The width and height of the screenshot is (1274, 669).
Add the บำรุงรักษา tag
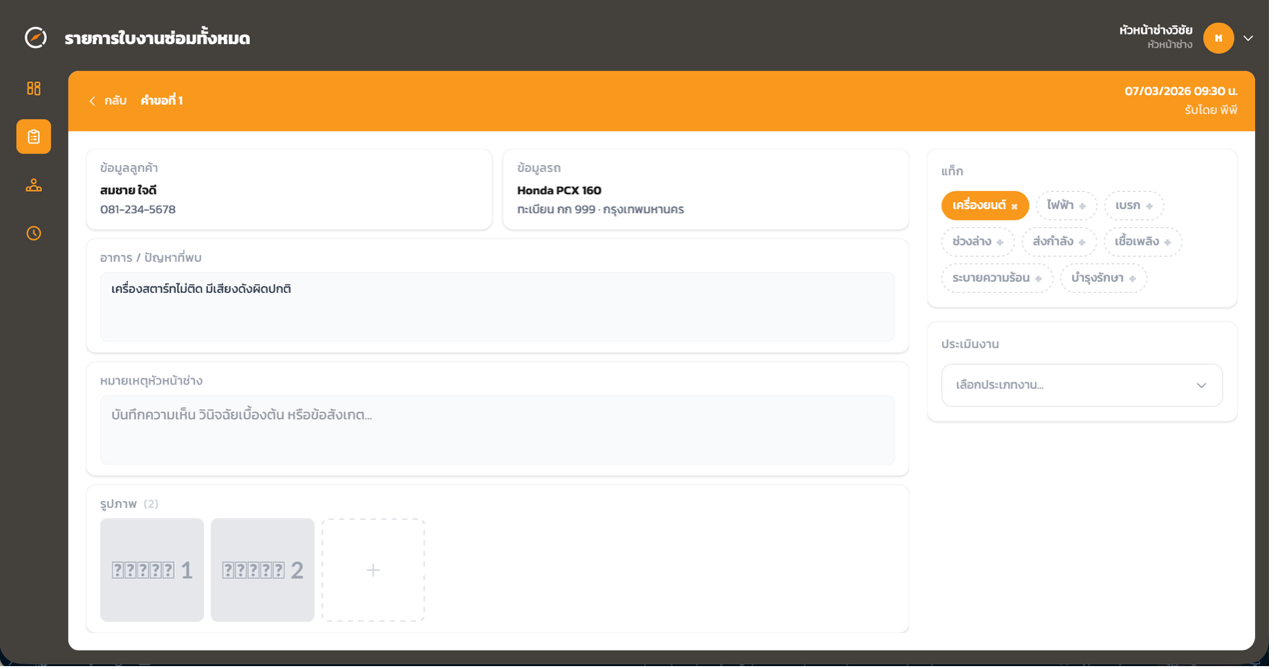[x=1108, y=279]
